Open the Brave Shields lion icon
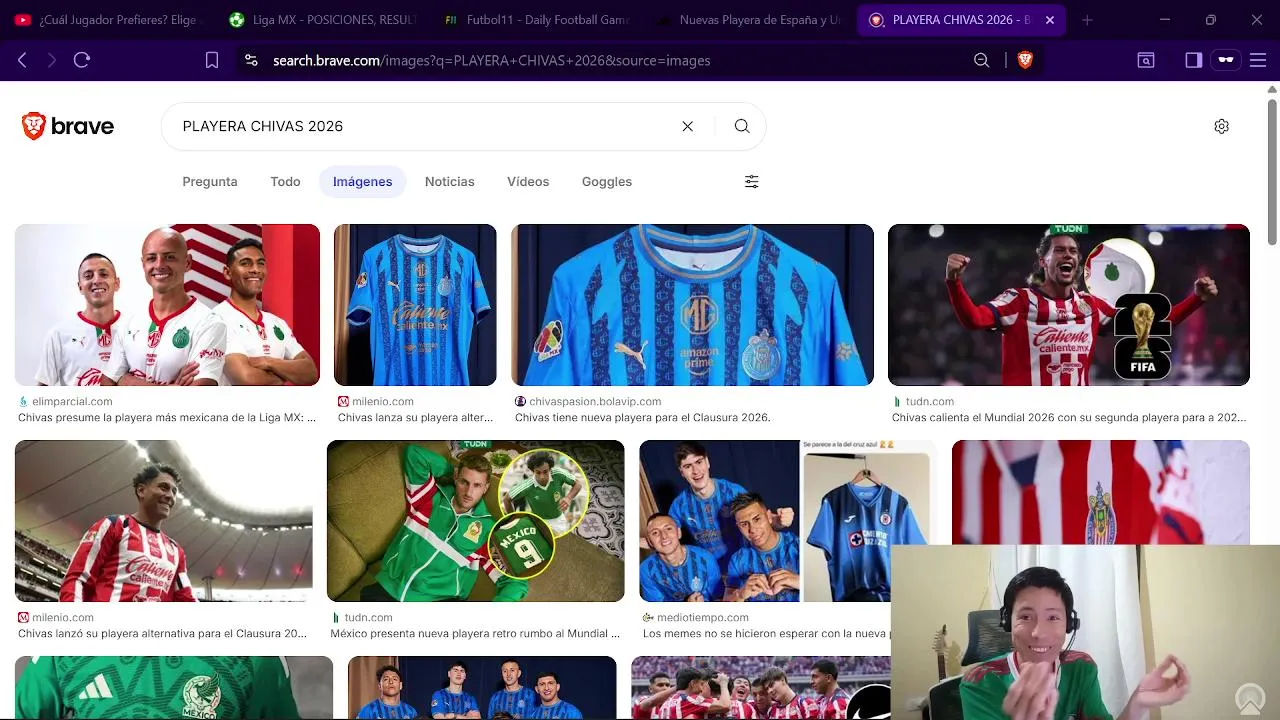Screen dimensions: 1280x720 (x=1025, y=60)
